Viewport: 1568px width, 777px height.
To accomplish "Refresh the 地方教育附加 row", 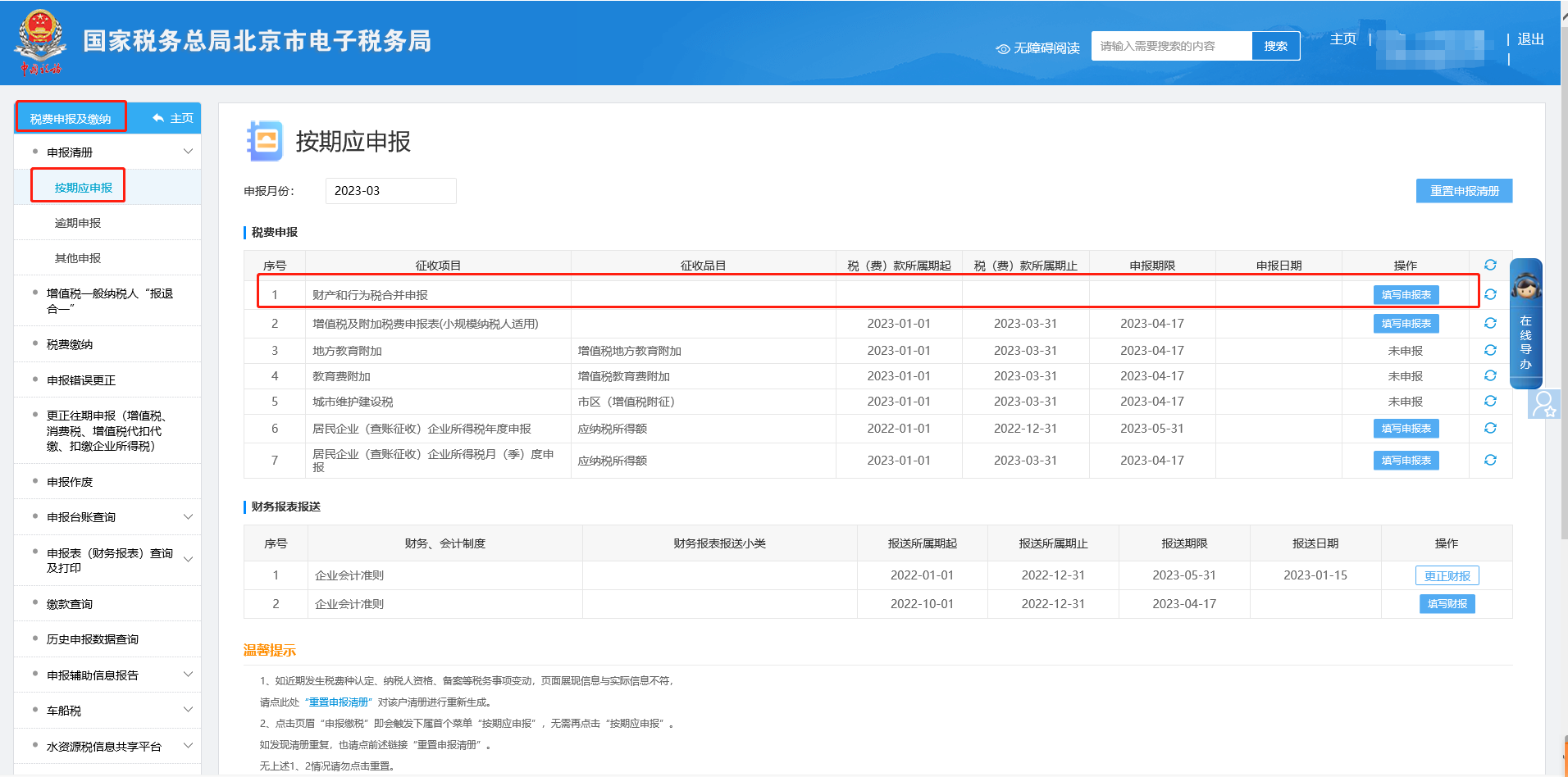I will click(1490, 350).
